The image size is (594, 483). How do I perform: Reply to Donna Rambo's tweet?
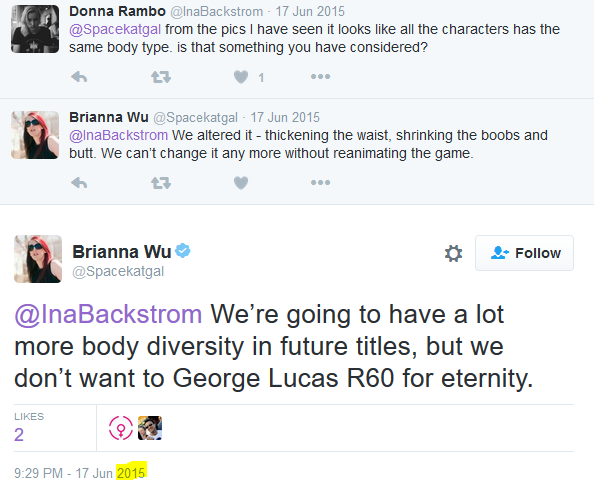(x=79, y=77)
